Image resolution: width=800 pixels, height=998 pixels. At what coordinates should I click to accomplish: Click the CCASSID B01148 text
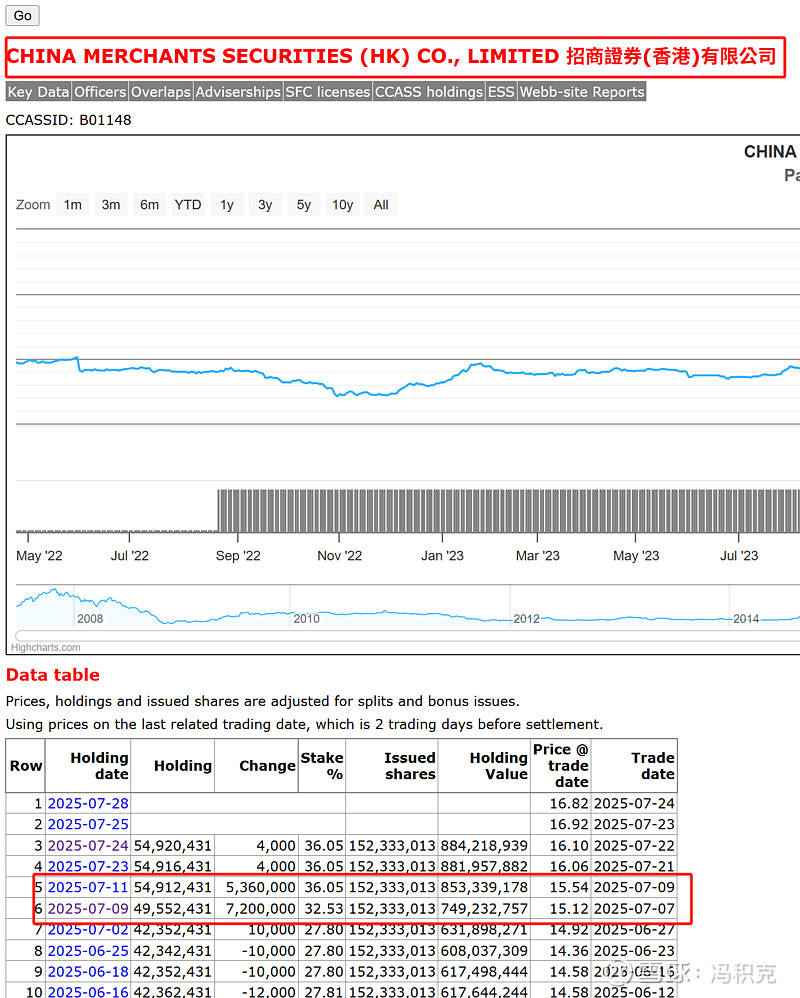68,120
